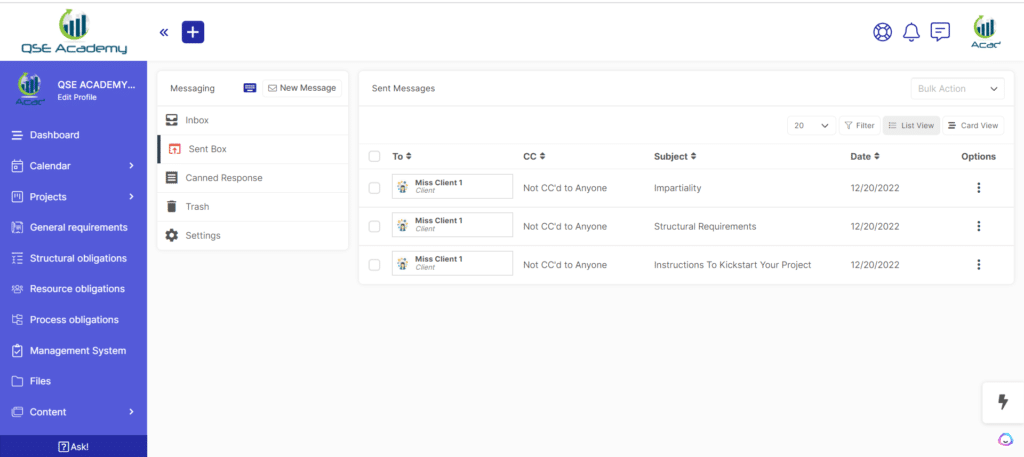Open Canned Response section
The width and height of the screenshot is (1024, 457).
click(x=253, y=178)
